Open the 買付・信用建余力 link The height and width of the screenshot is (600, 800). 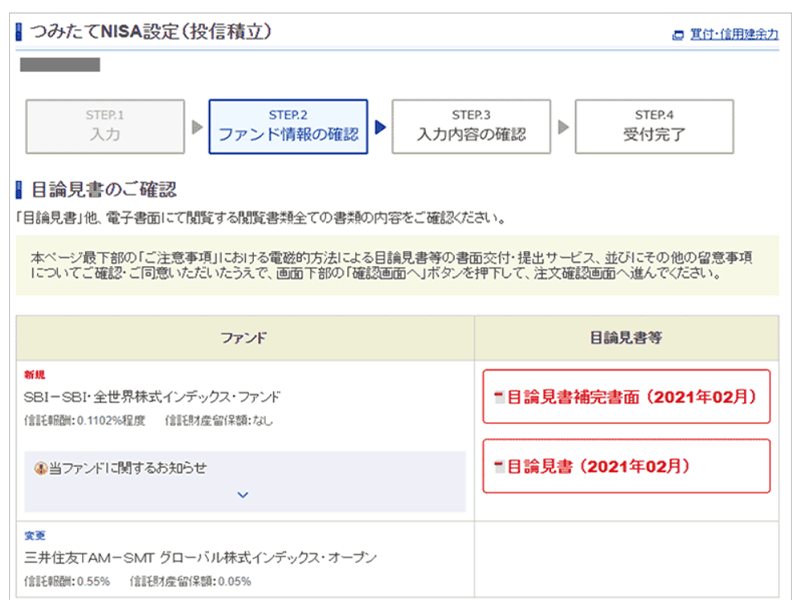point(734,34)
